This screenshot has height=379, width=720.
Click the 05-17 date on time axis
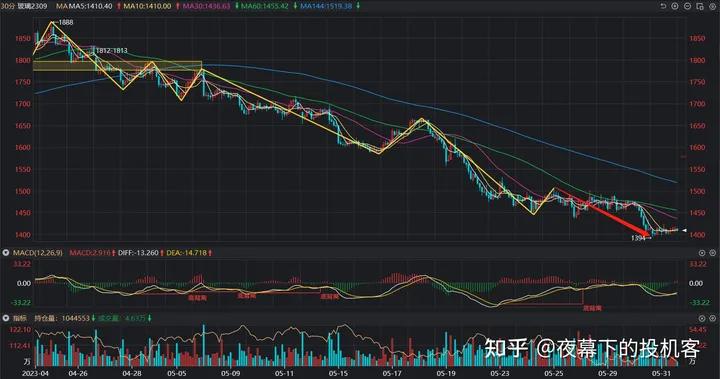392,373
